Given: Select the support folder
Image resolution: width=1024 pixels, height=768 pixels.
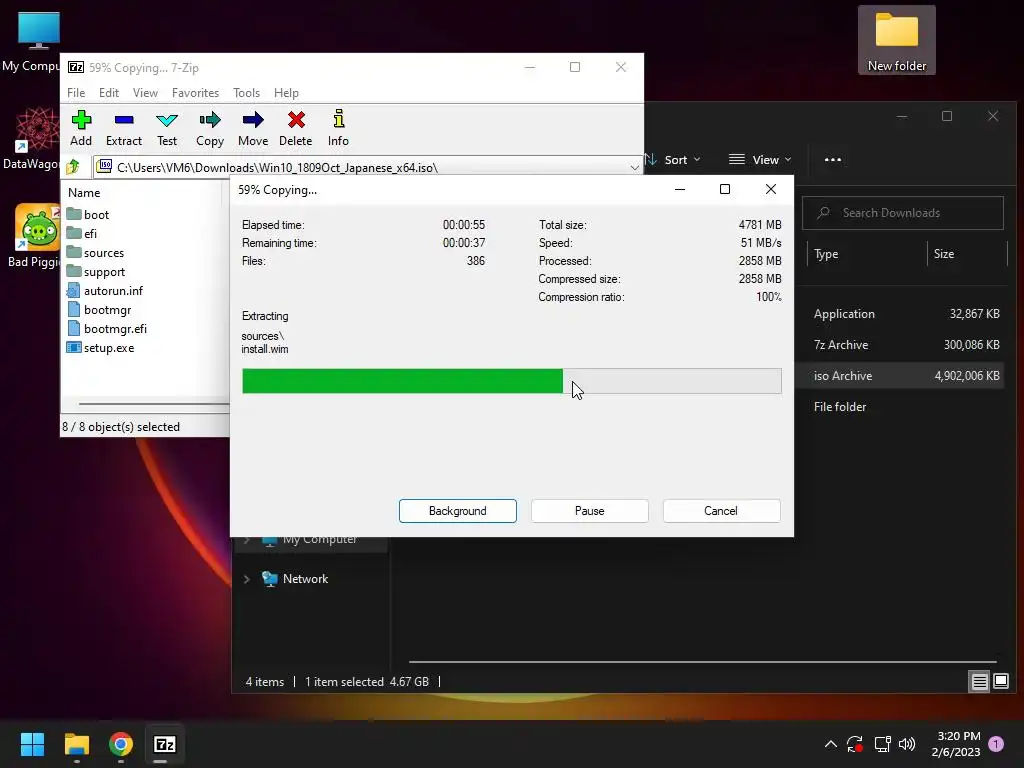Looking at the screenshot, I should pyautogui.click(x=96, y=272).
